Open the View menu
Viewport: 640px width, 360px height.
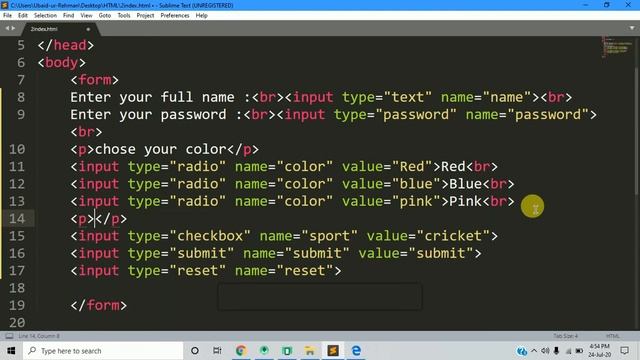point(86,16)
